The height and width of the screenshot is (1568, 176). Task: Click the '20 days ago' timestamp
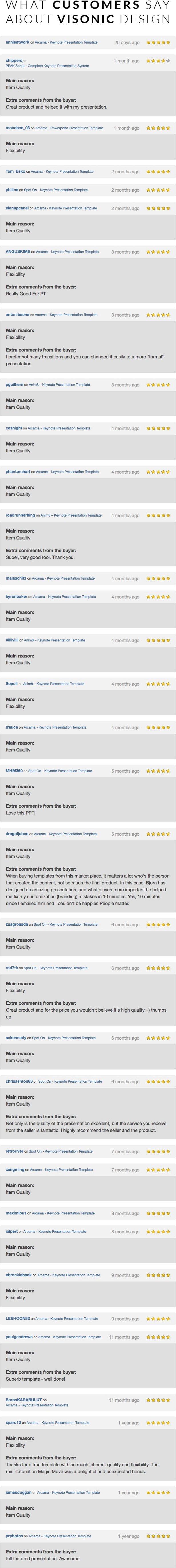tap(127, 43)
